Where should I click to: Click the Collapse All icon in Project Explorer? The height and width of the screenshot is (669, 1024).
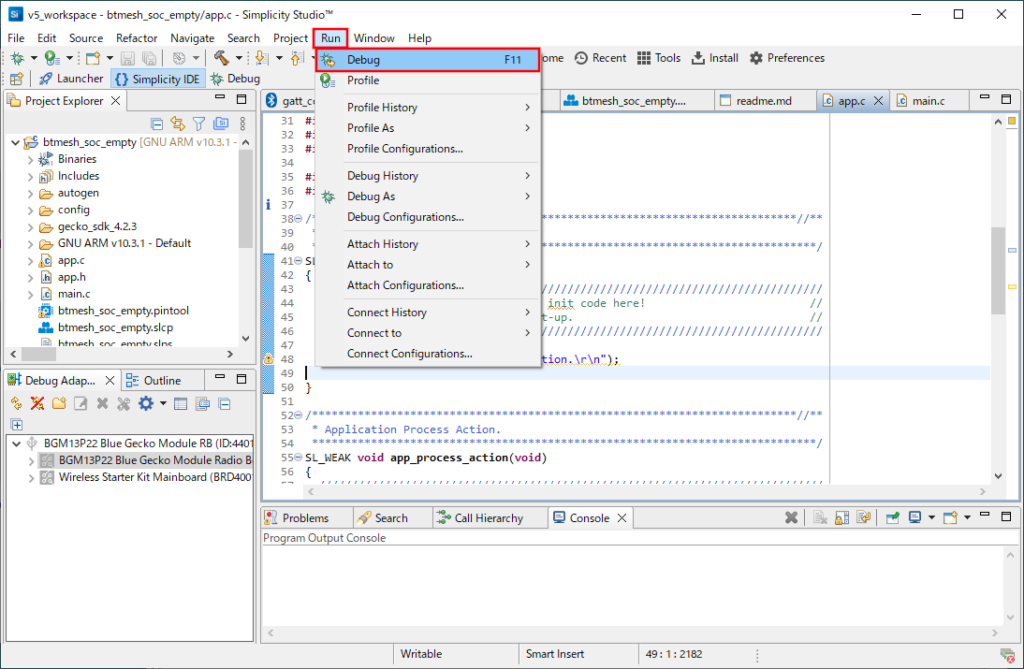[x=157, y=124]
